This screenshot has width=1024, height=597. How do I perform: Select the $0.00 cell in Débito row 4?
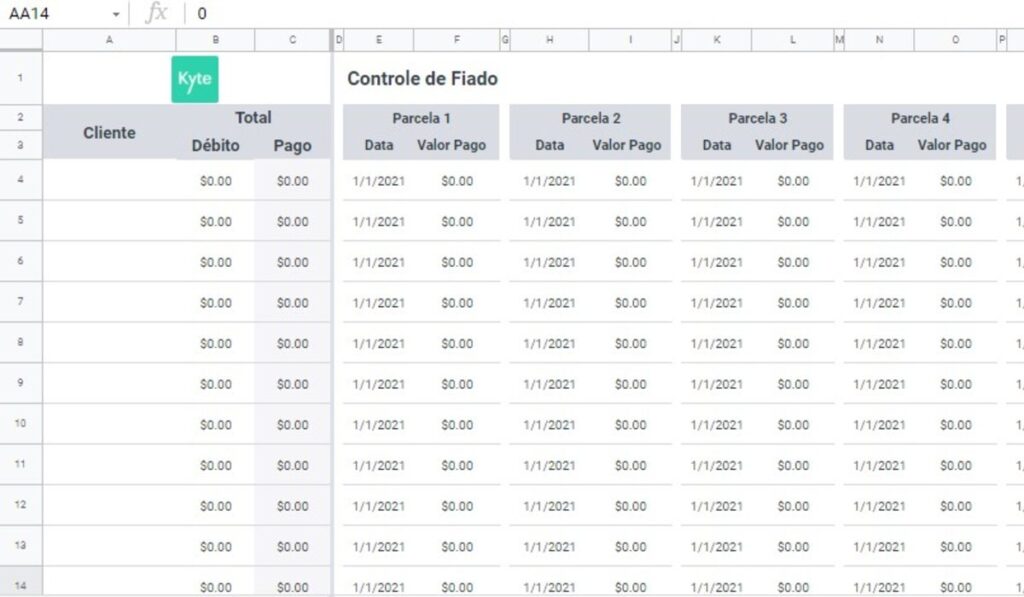[x=215, y=181]
